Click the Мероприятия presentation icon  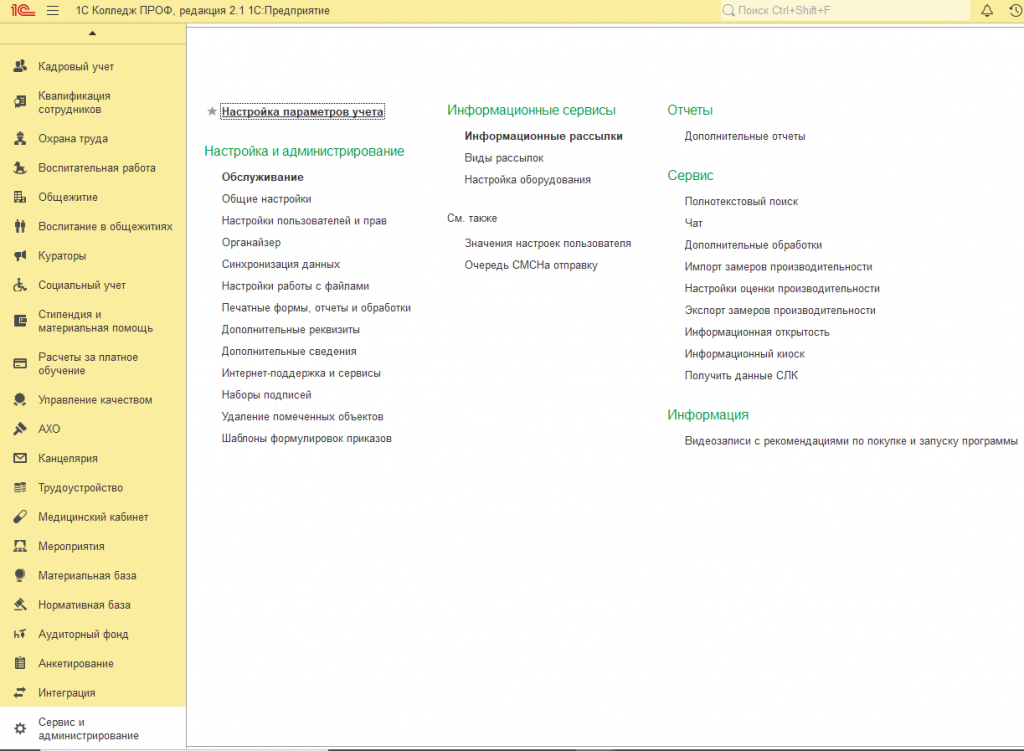coord(20,547)
